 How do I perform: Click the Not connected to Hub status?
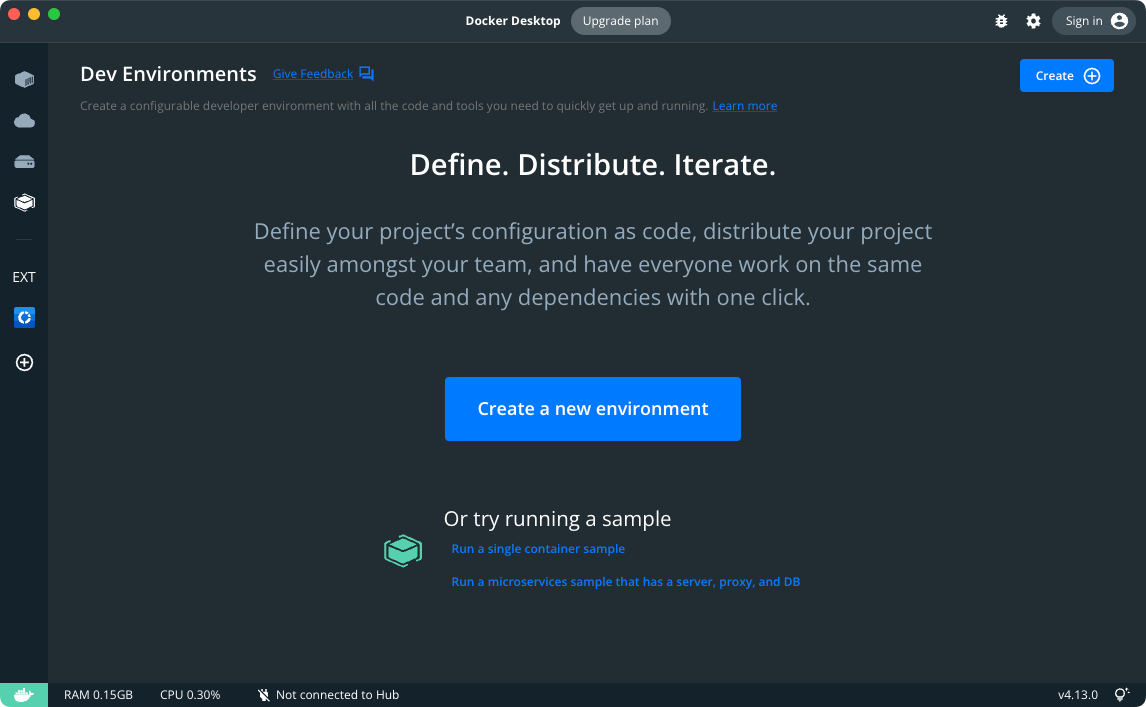pyautogui.click(x=328, y=695)
